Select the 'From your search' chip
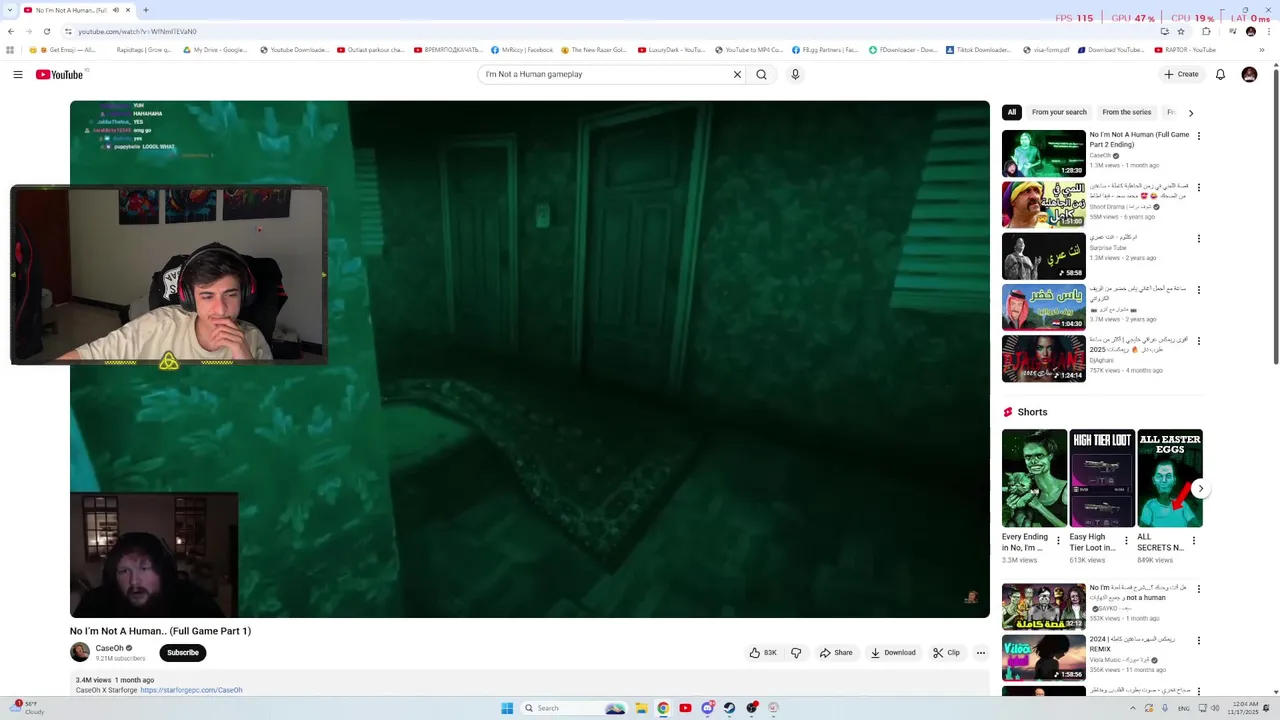 tap(1059, 112)
